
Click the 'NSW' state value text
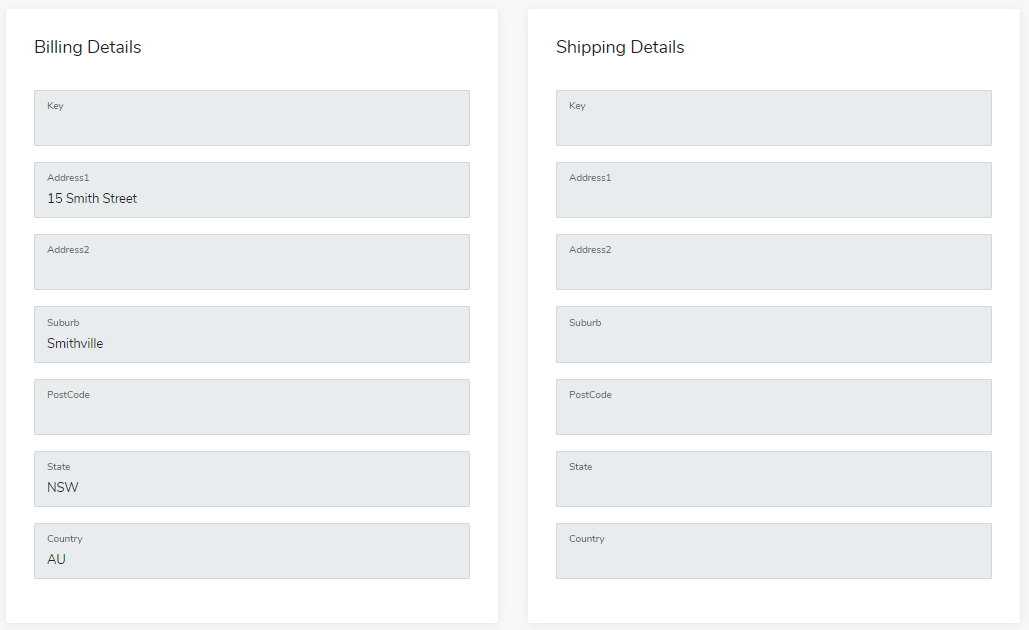click(x=62, y=487)
